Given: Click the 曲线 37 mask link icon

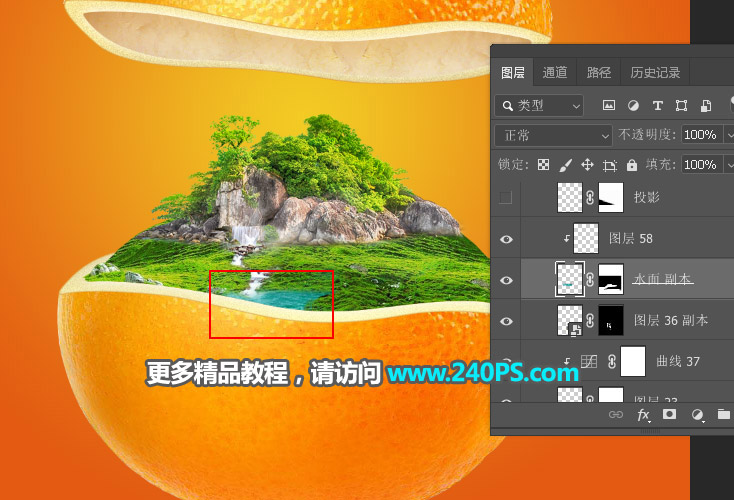Looking at the screenshot, I should pos(612,361).
